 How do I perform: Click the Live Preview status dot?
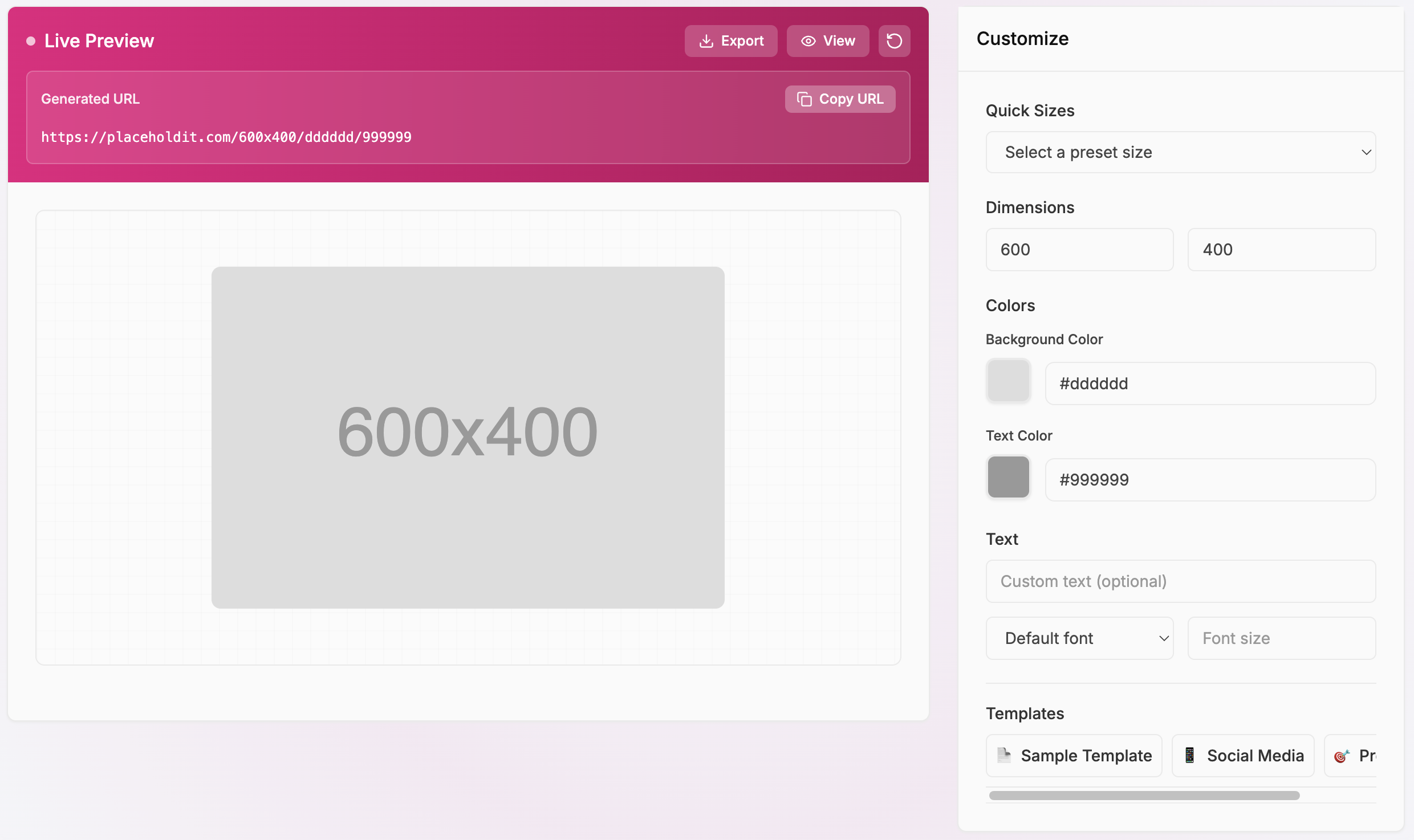pyautogui.click(x=31, y=41)
